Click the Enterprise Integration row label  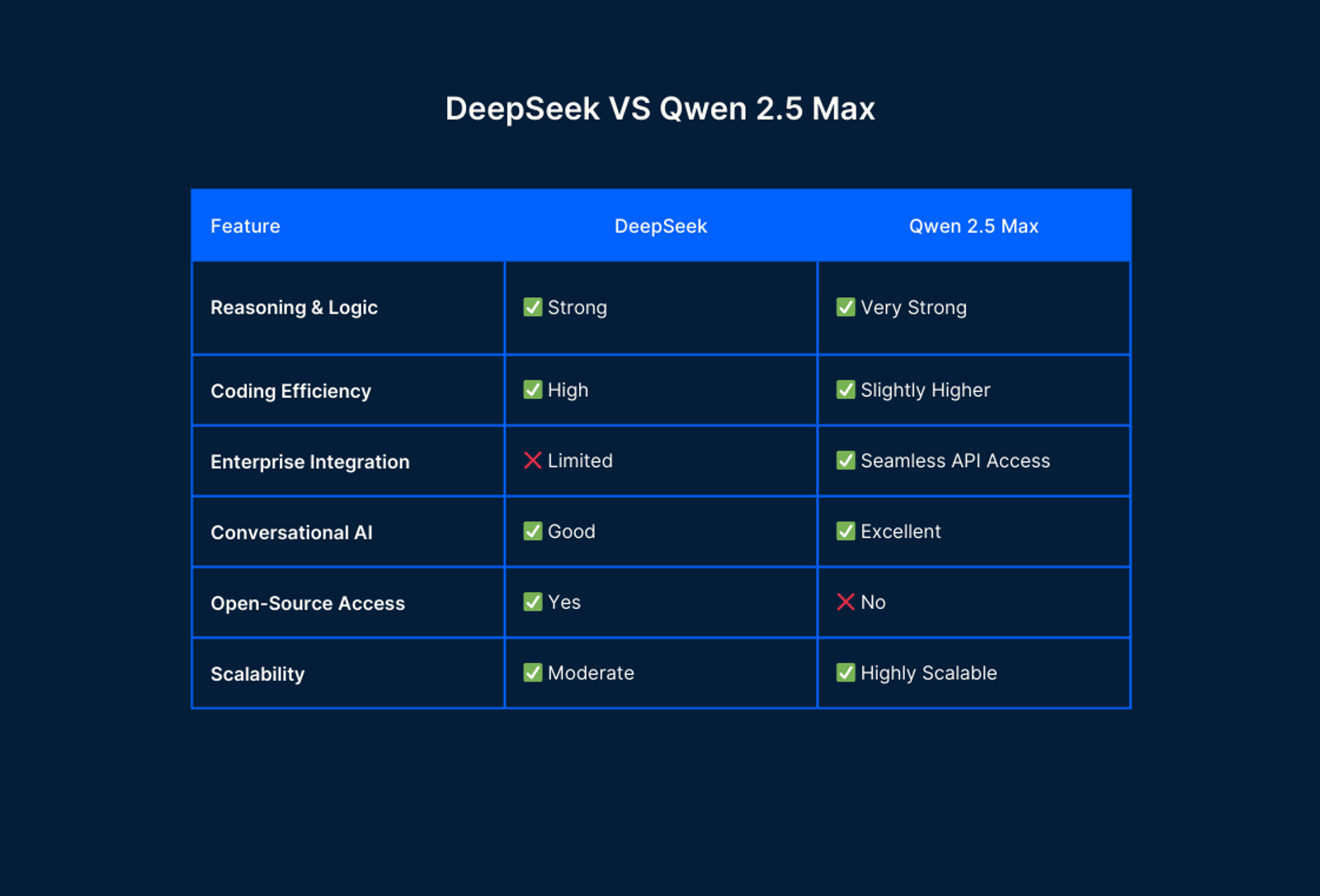pos(309,462)
